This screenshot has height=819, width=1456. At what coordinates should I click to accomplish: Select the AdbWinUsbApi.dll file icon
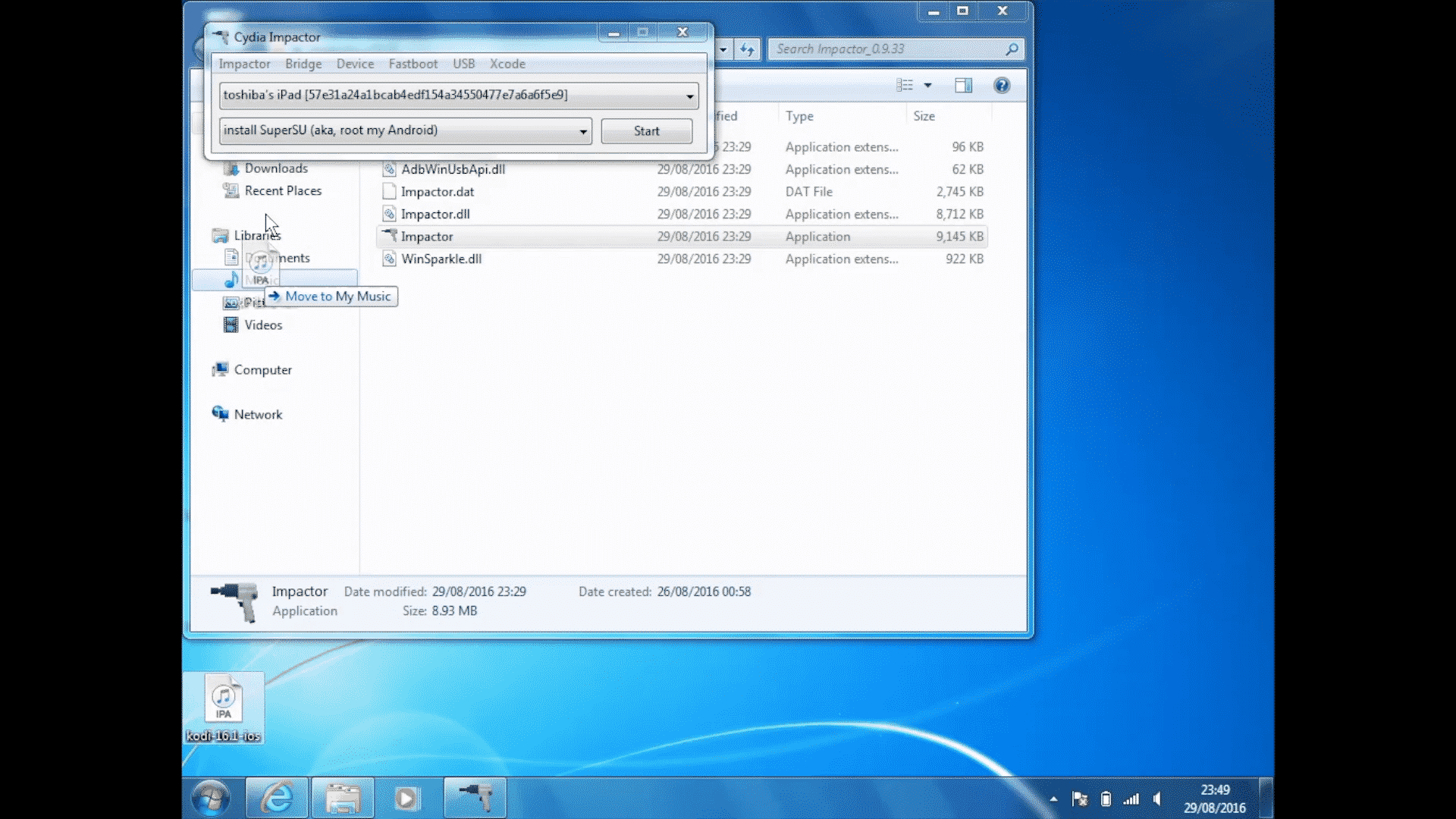389,169
